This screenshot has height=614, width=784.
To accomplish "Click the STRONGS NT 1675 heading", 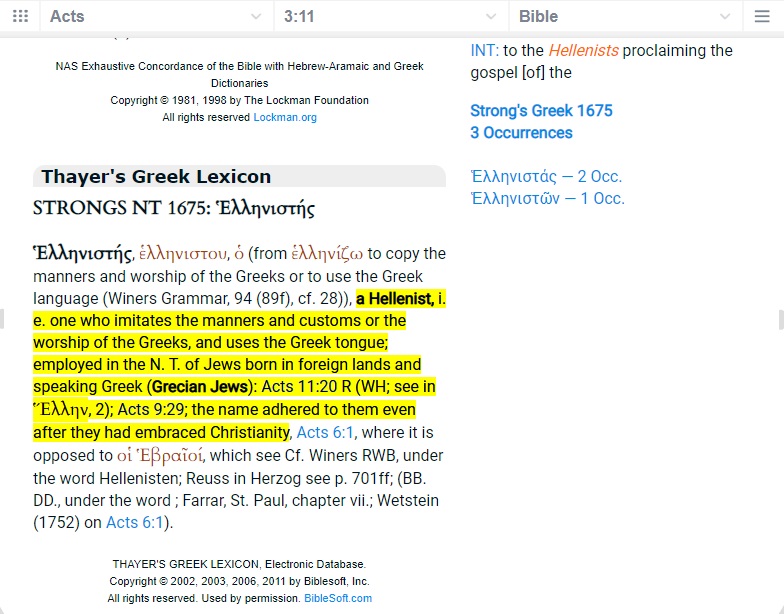I will [174, 208].
